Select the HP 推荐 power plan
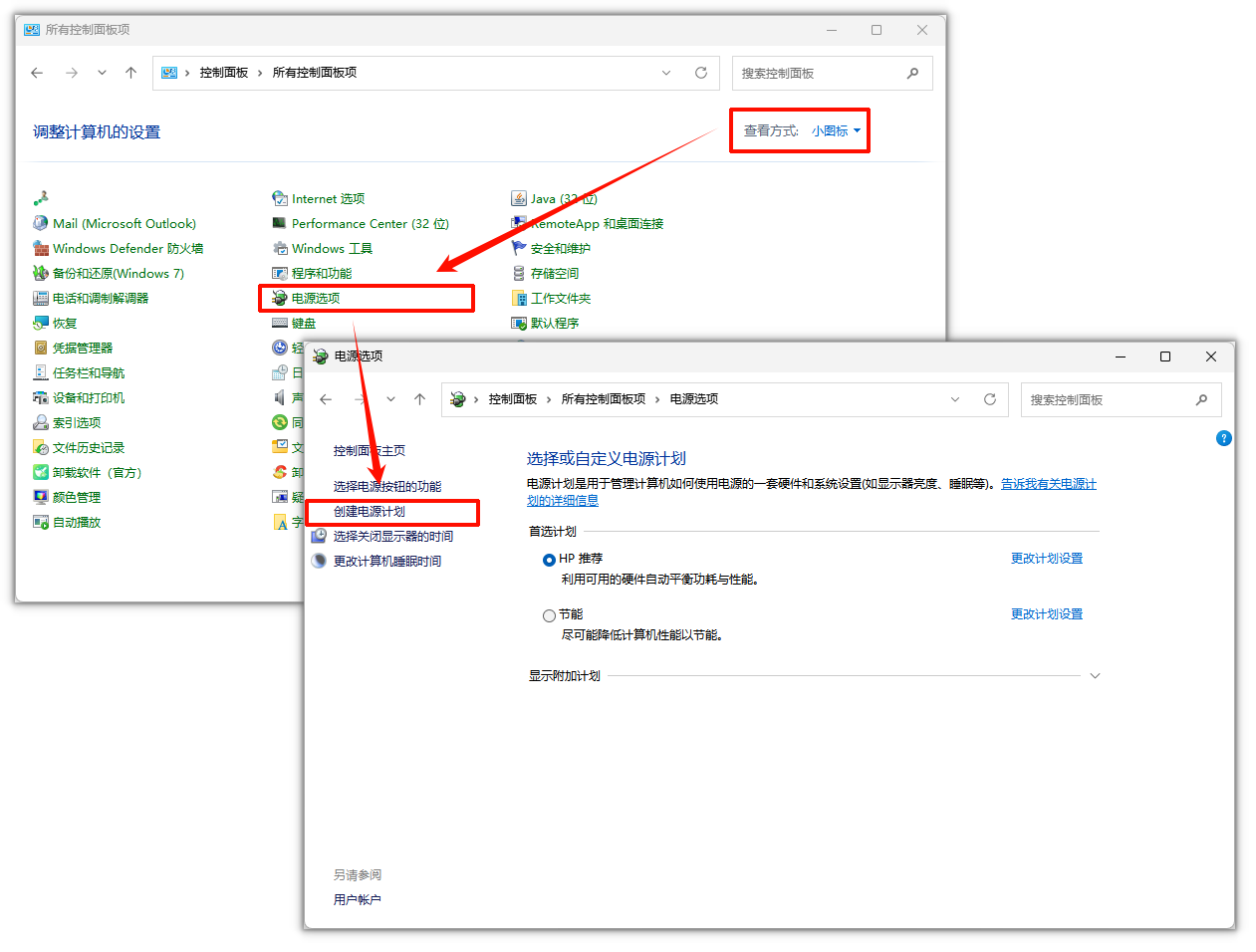Image resolution: width=1256 pixels, height=952 pixels. tap(549, 560)
